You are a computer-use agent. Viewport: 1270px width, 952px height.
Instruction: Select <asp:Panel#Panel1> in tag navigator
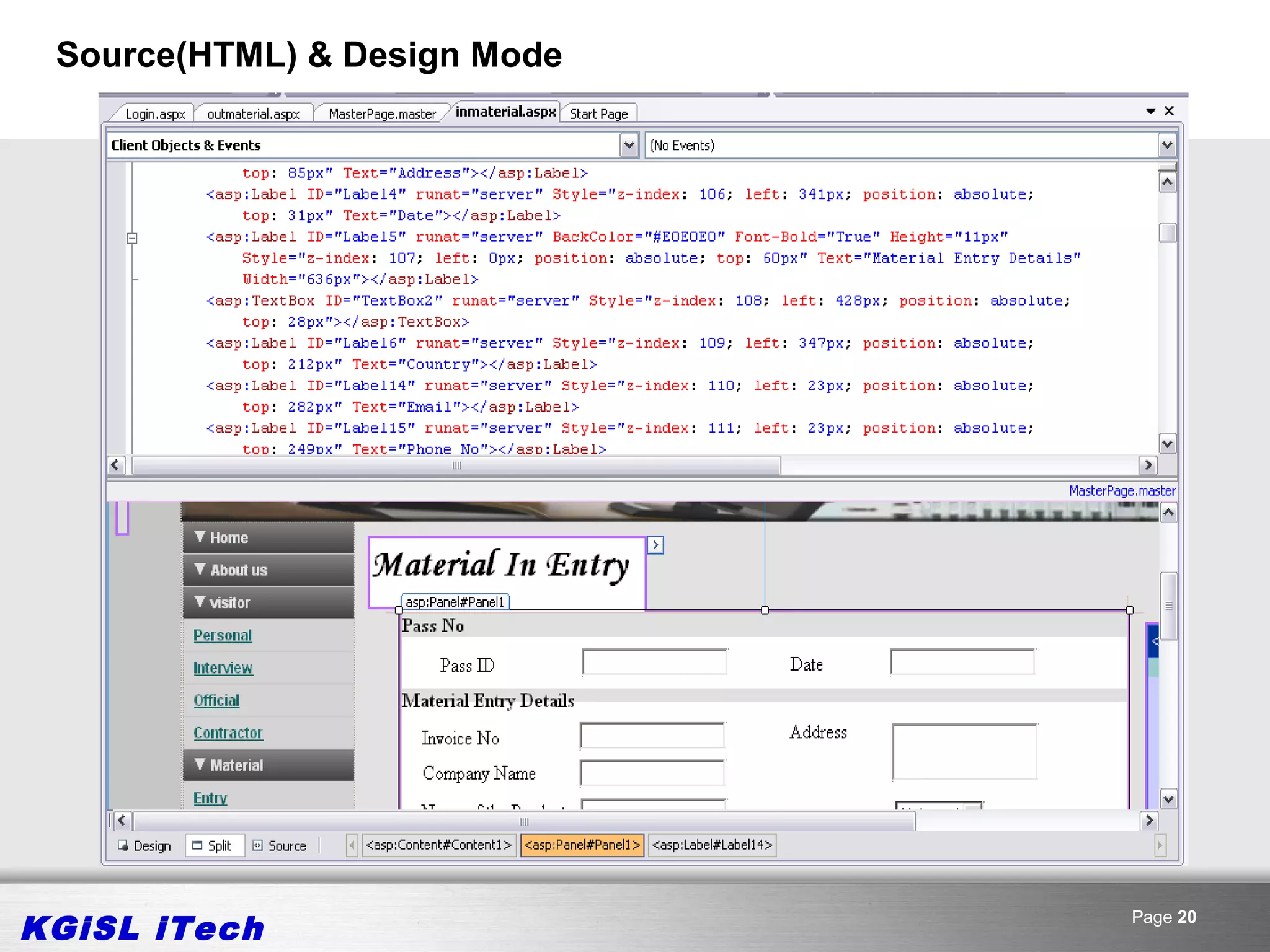click(x=582, y=845)
